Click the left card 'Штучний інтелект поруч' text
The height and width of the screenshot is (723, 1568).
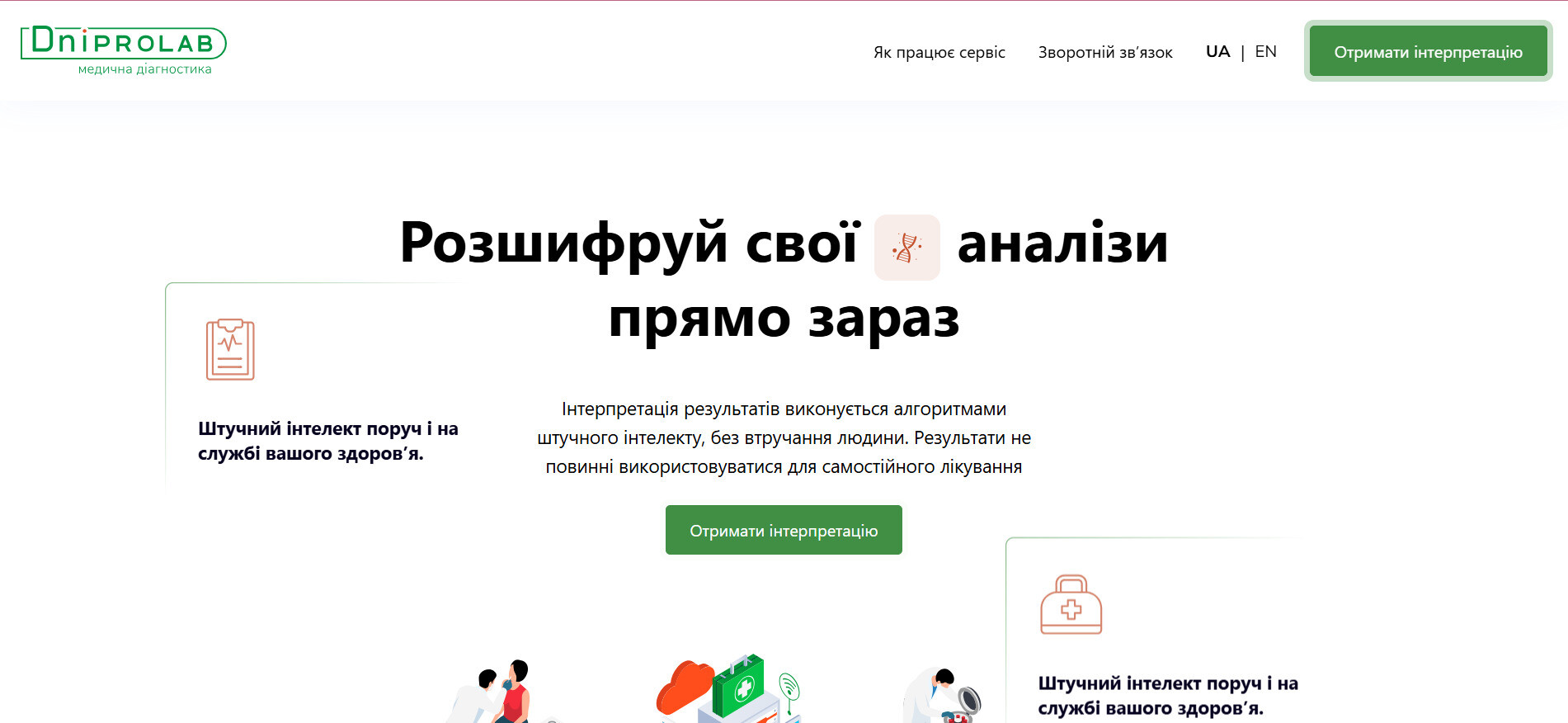[x=327, y=441]
